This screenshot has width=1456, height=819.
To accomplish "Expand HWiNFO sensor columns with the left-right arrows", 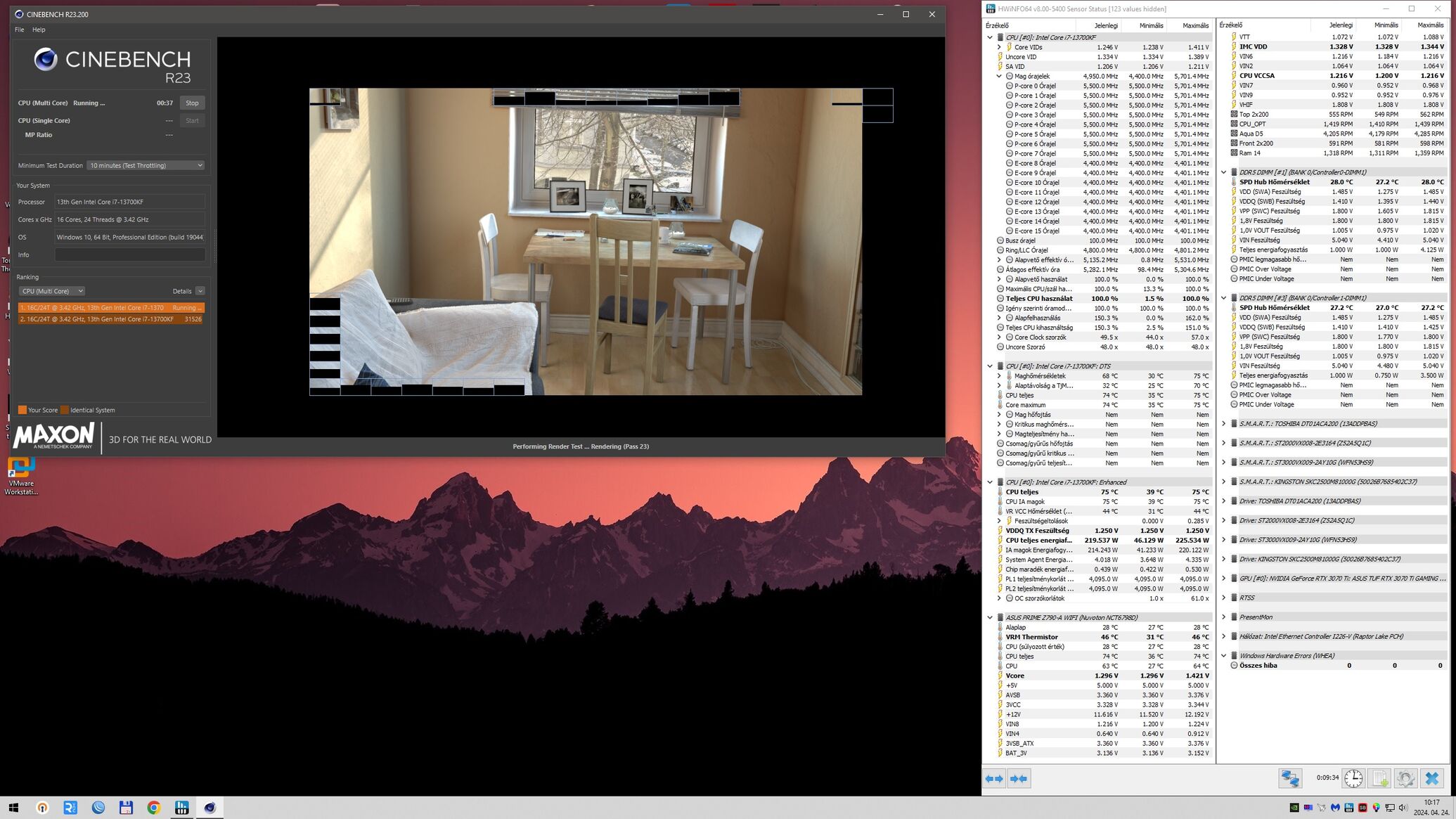I will 994,778.
